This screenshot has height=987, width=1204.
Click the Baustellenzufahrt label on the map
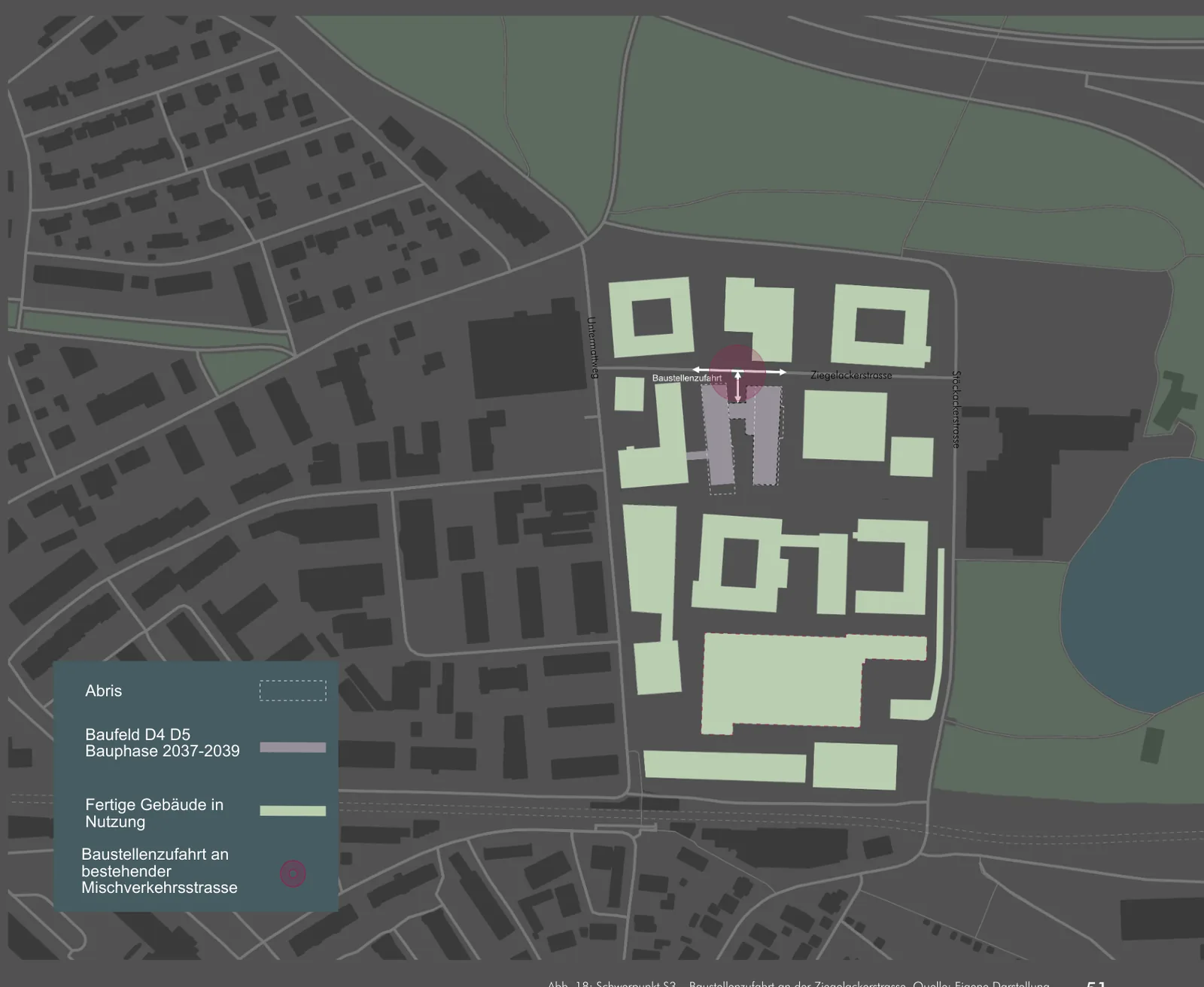pyautogui.click(x=686, y=378)
